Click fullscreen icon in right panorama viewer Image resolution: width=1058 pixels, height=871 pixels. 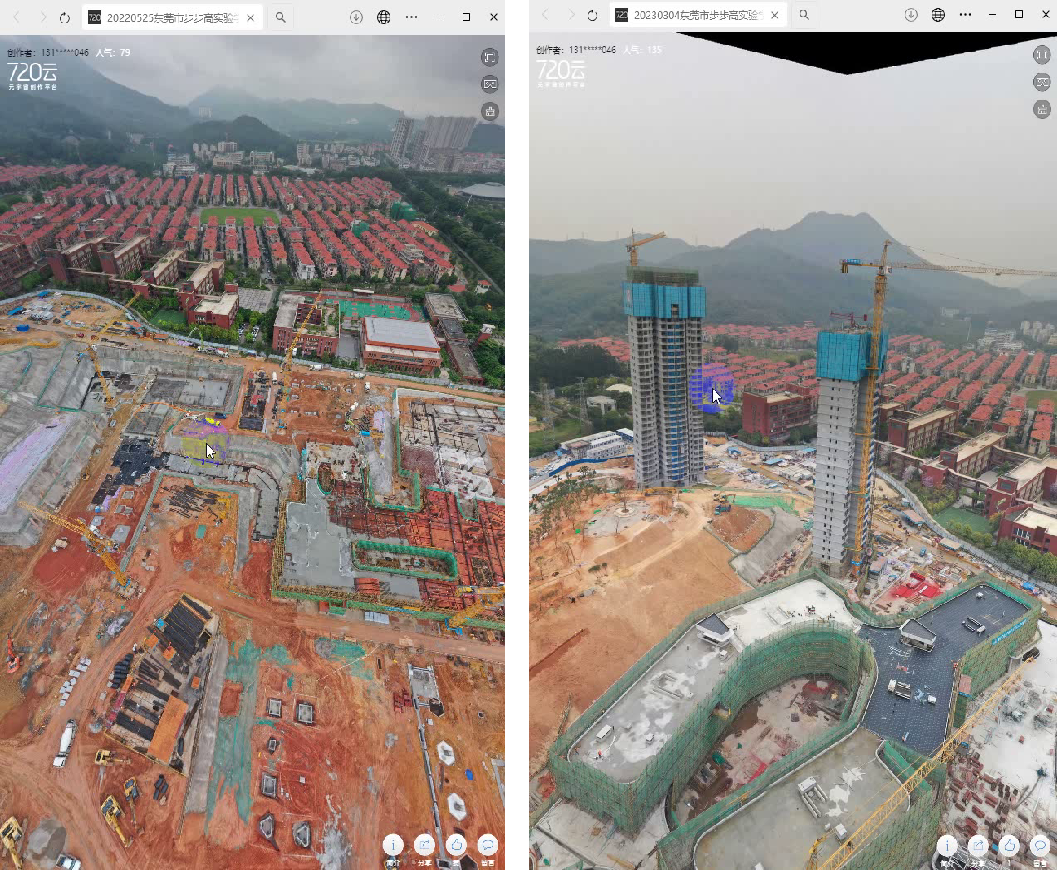click(x=1041, y=55)
